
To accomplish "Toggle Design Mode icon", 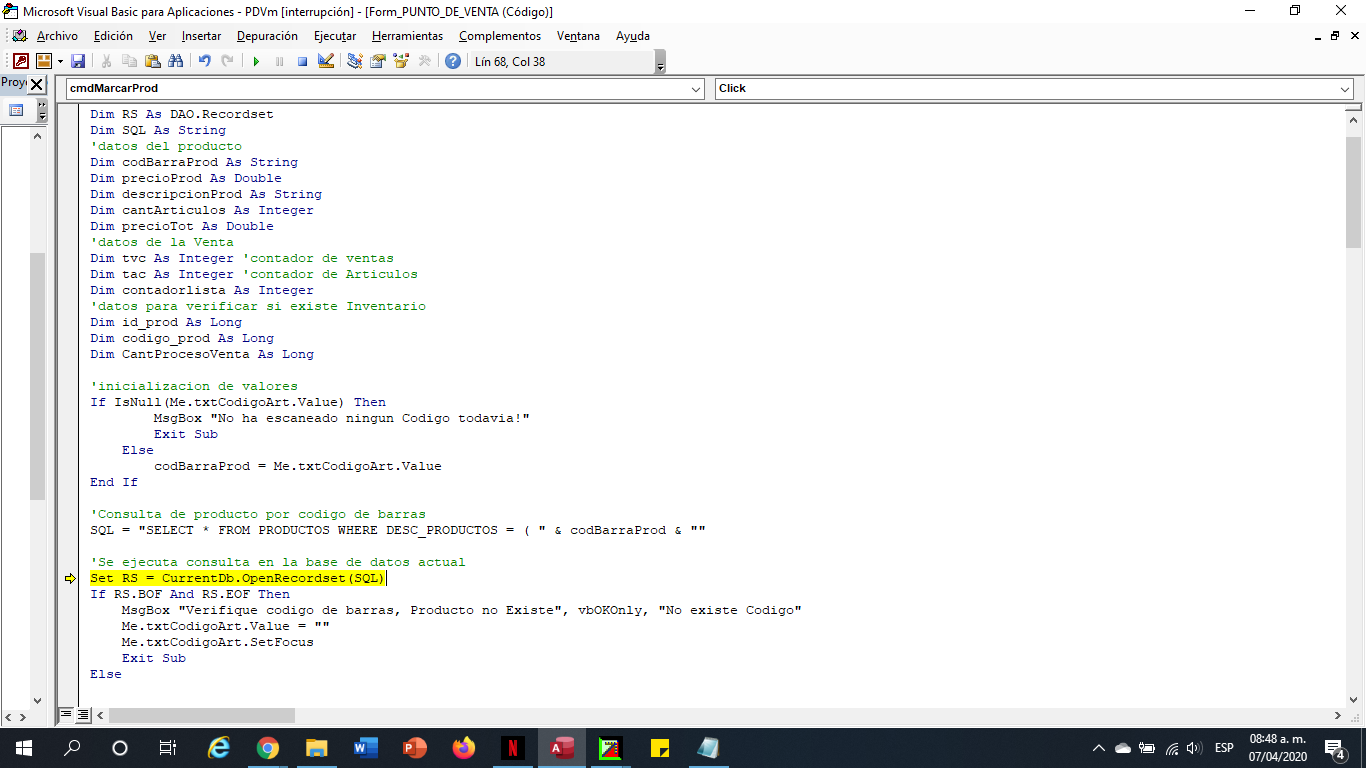I will tap(325, 61).
